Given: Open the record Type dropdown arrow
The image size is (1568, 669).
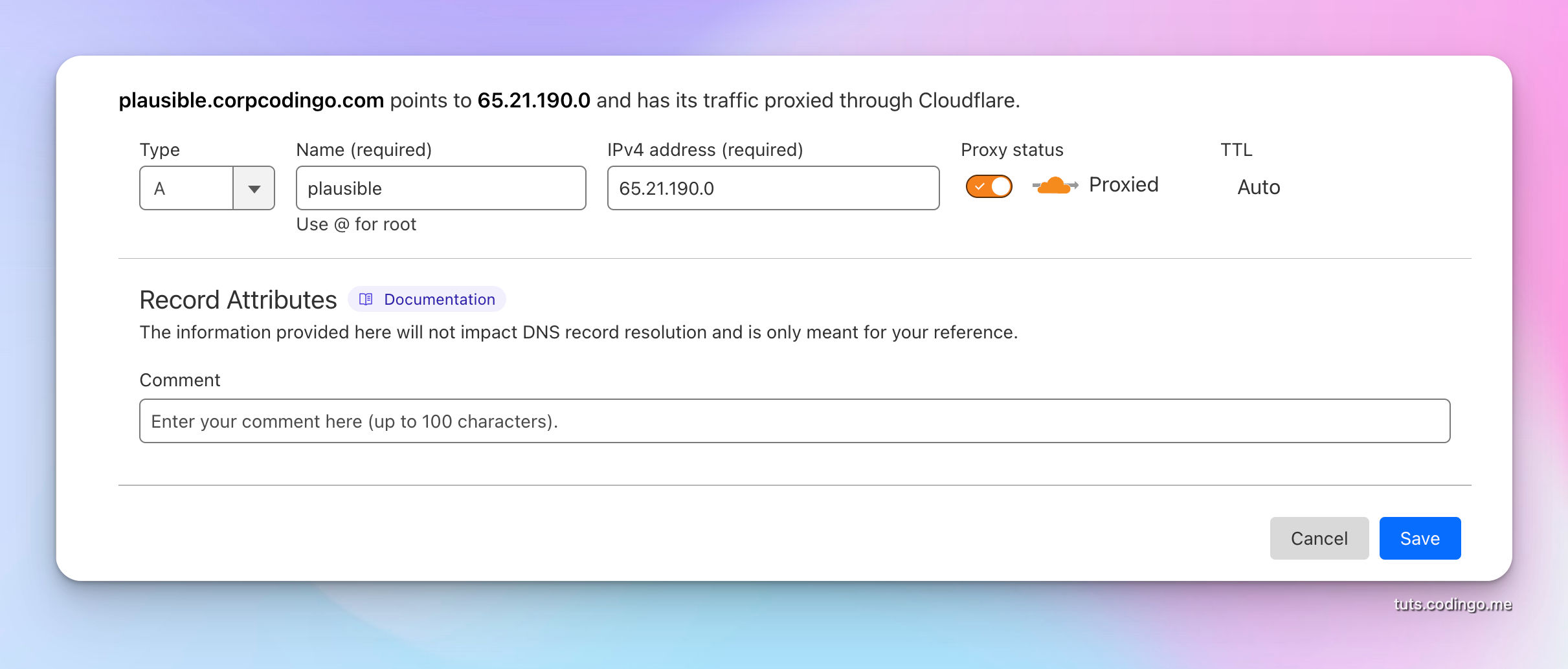Looking at the screenshot, I should [x=254, y=188].
